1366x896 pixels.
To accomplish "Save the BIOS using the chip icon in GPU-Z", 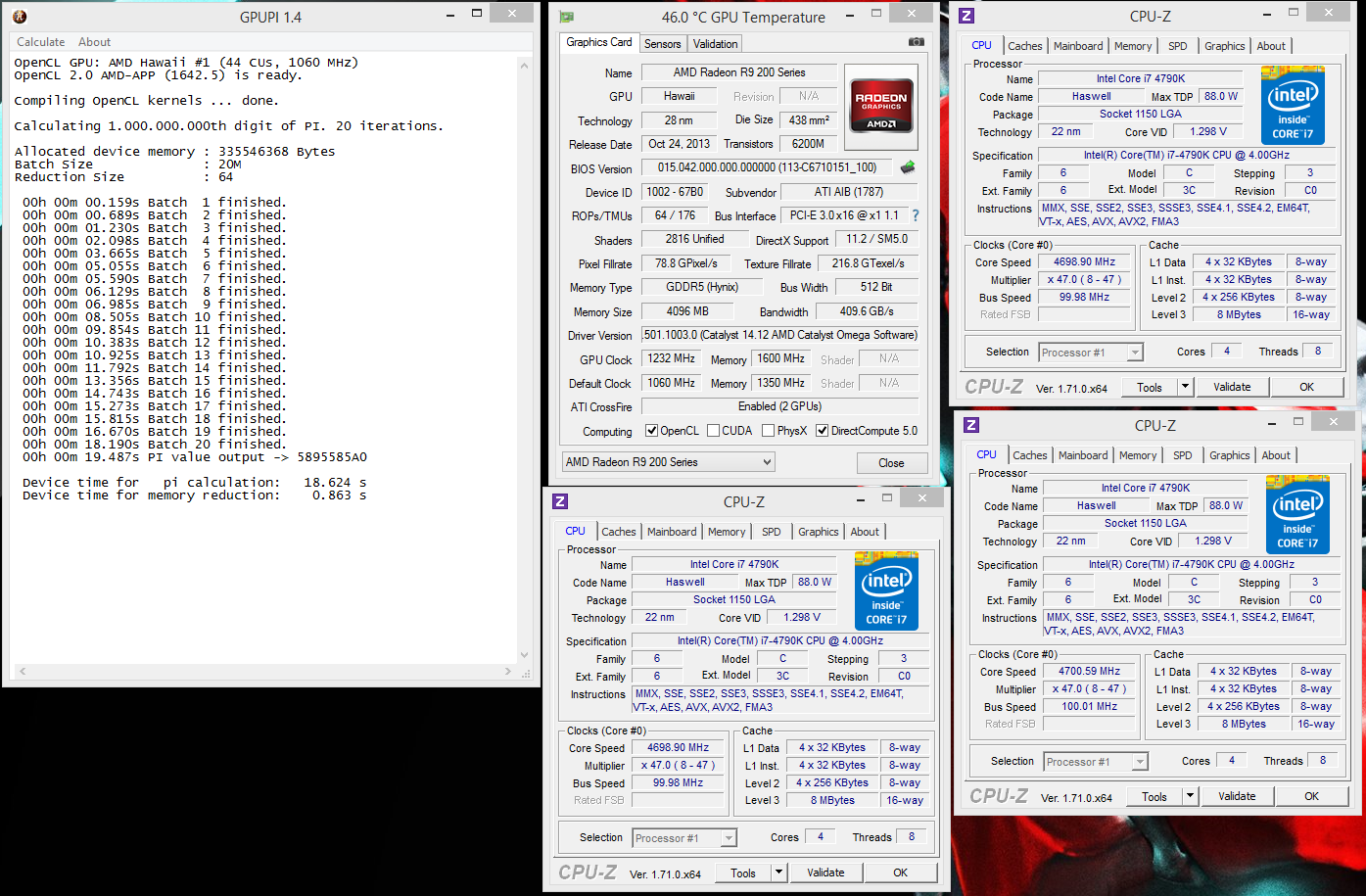I will pyautogui.click(x=908, y=167).
